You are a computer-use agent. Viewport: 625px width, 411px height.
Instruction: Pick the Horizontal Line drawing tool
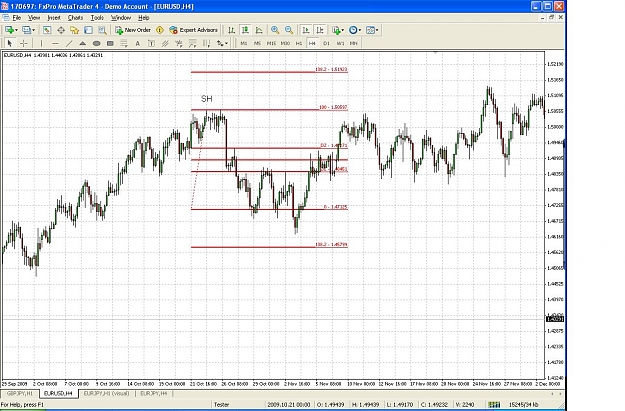pyautogui.click(x=55, y=43)
